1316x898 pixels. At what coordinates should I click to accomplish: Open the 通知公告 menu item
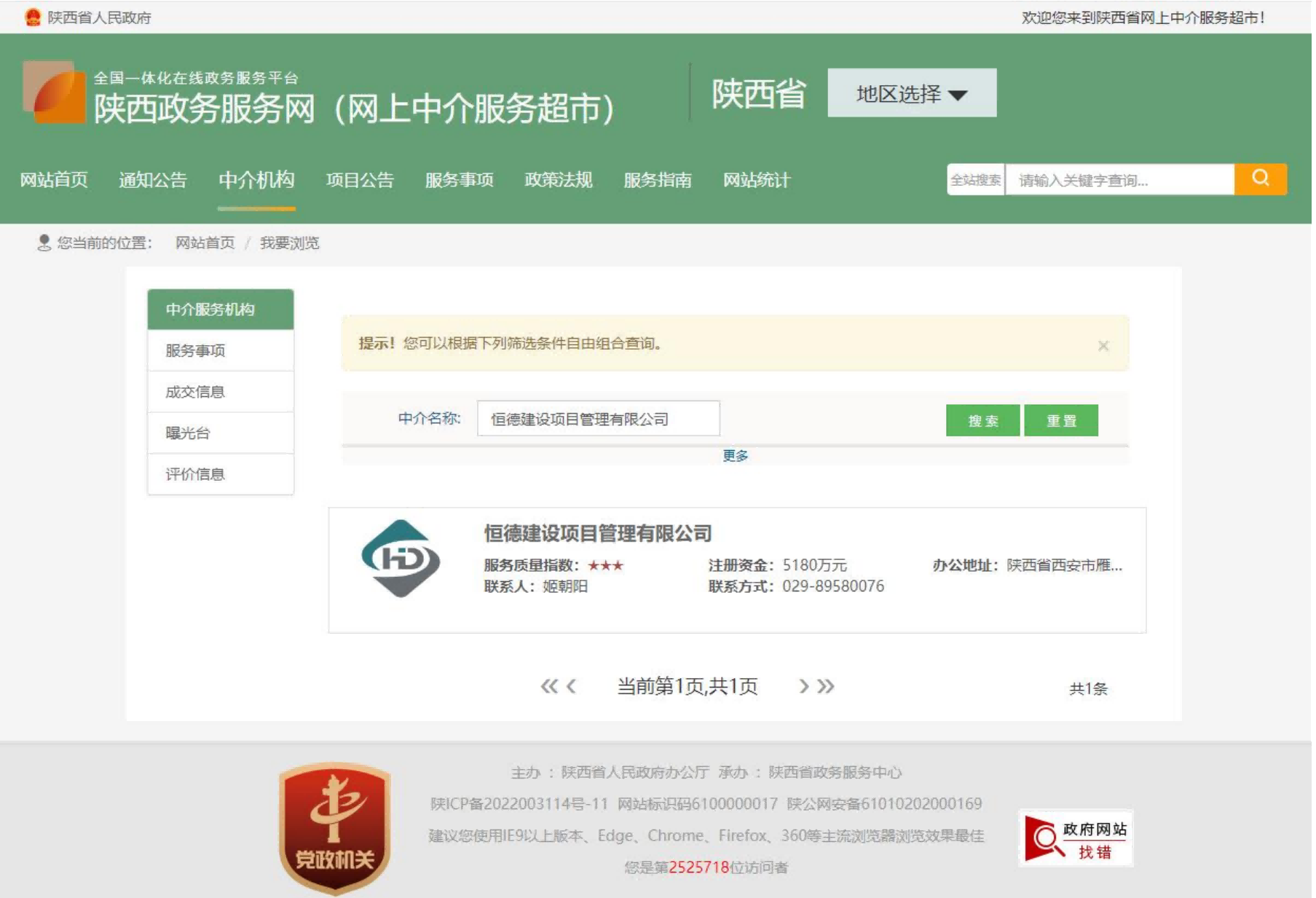click(154, 181)
